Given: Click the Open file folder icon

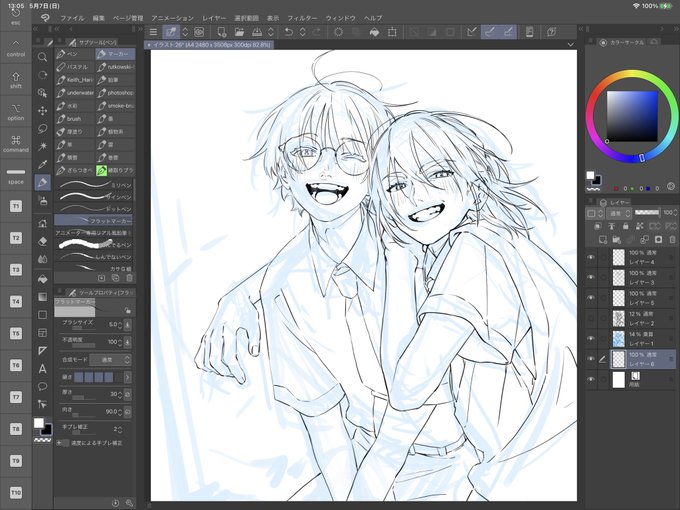Looking at the screenshot, I should click(x=239, y=32).
